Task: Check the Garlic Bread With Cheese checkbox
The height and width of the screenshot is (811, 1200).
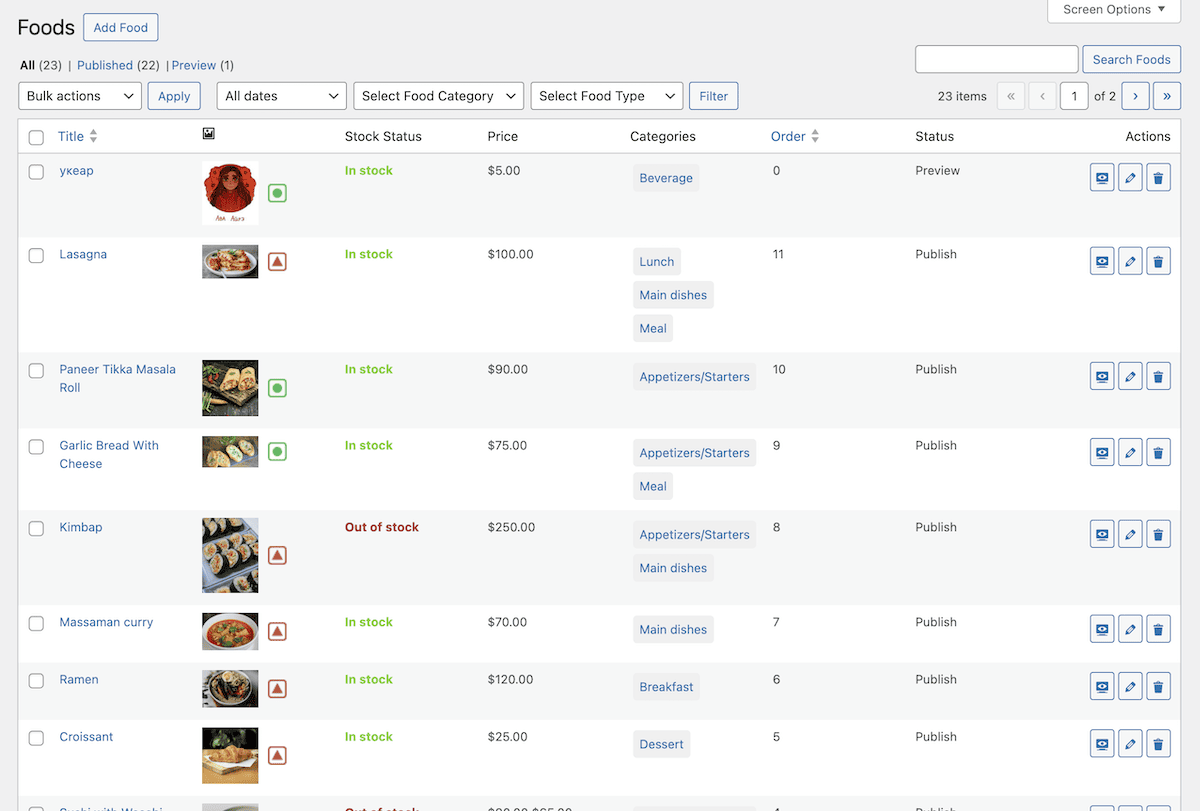Action: coord(36,447)
